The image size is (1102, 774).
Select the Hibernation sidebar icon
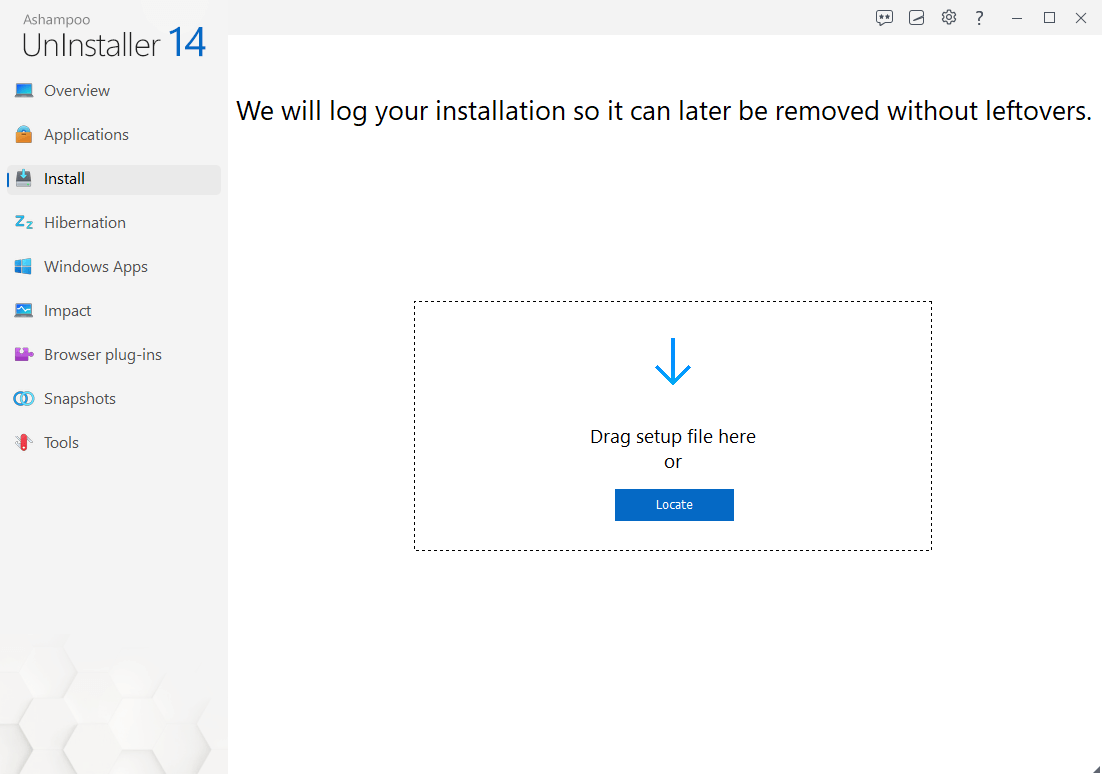pos(24,223)
